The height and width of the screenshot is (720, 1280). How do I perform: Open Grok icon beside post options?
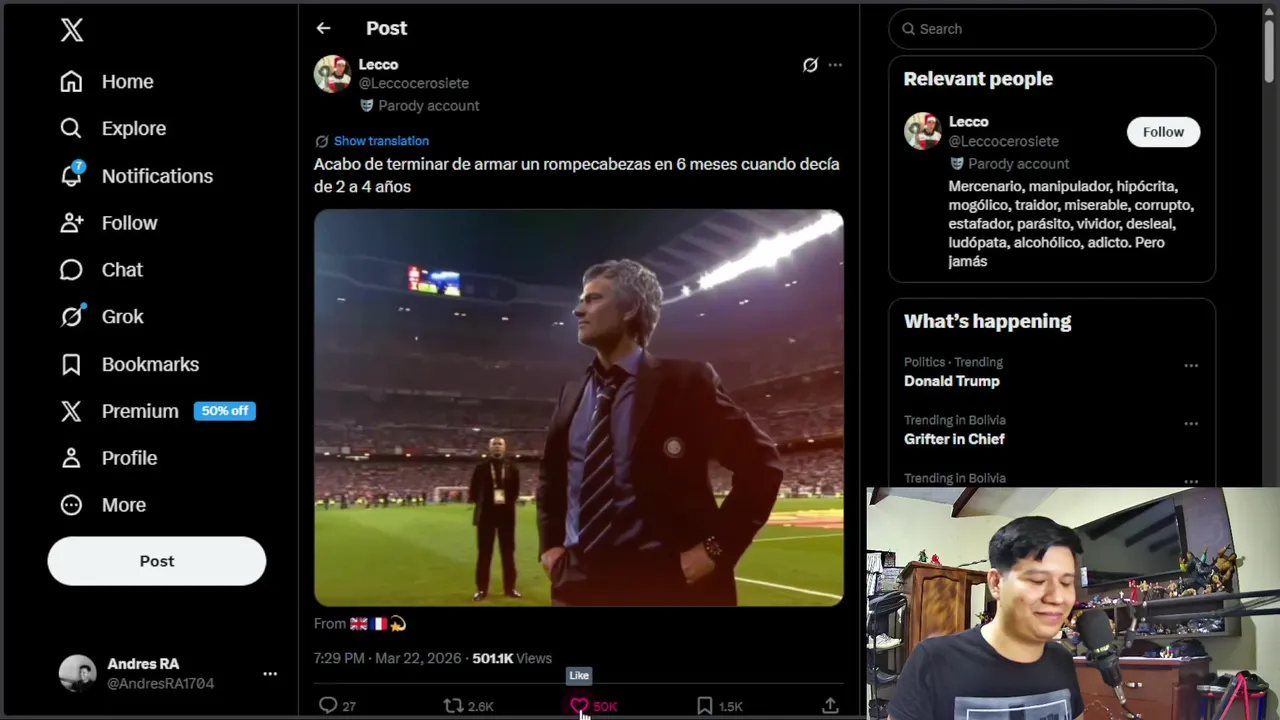pos(810,65)
